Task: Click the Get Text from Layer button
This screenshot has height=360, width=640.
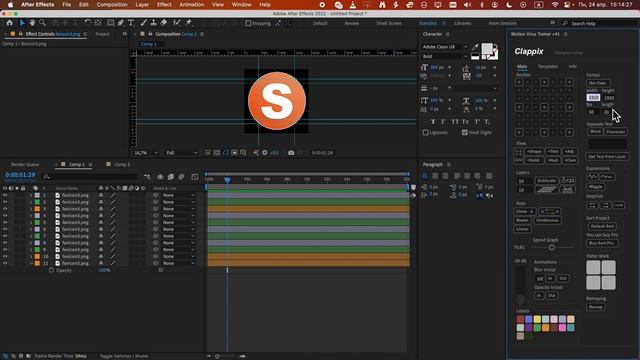Action: tap(607, 157)
